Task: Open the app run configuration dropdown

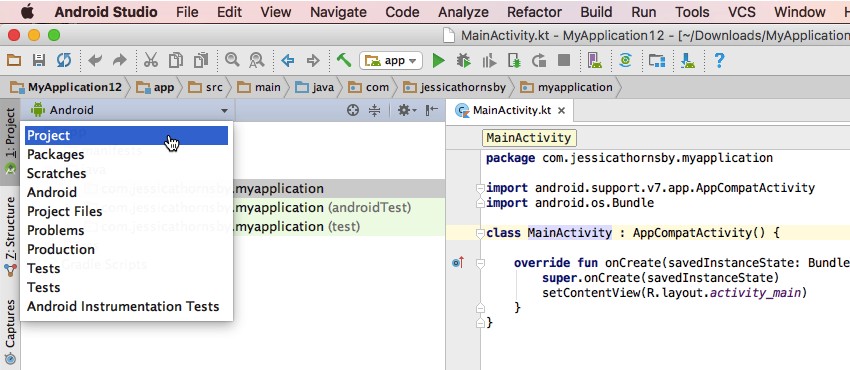Action: pyautogui.click(x=391, y=61)
